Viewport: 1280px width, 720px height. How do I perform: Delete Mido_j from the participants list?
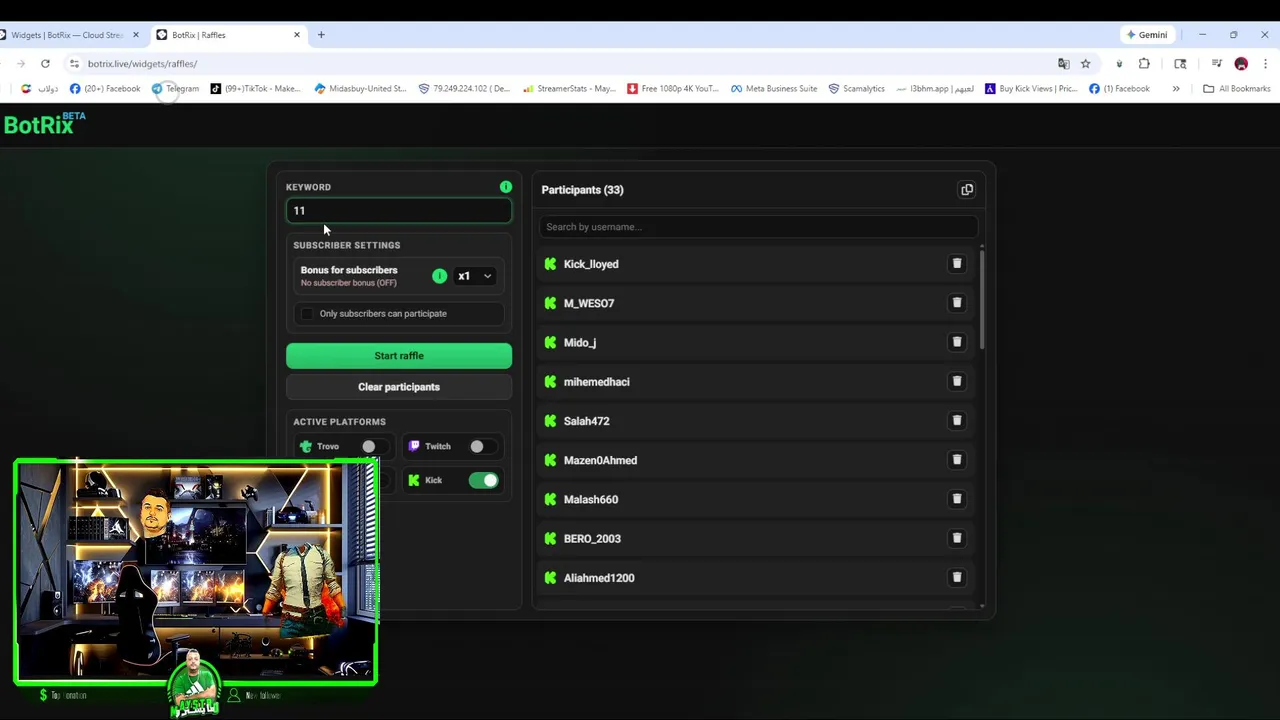tap(957, 342)
